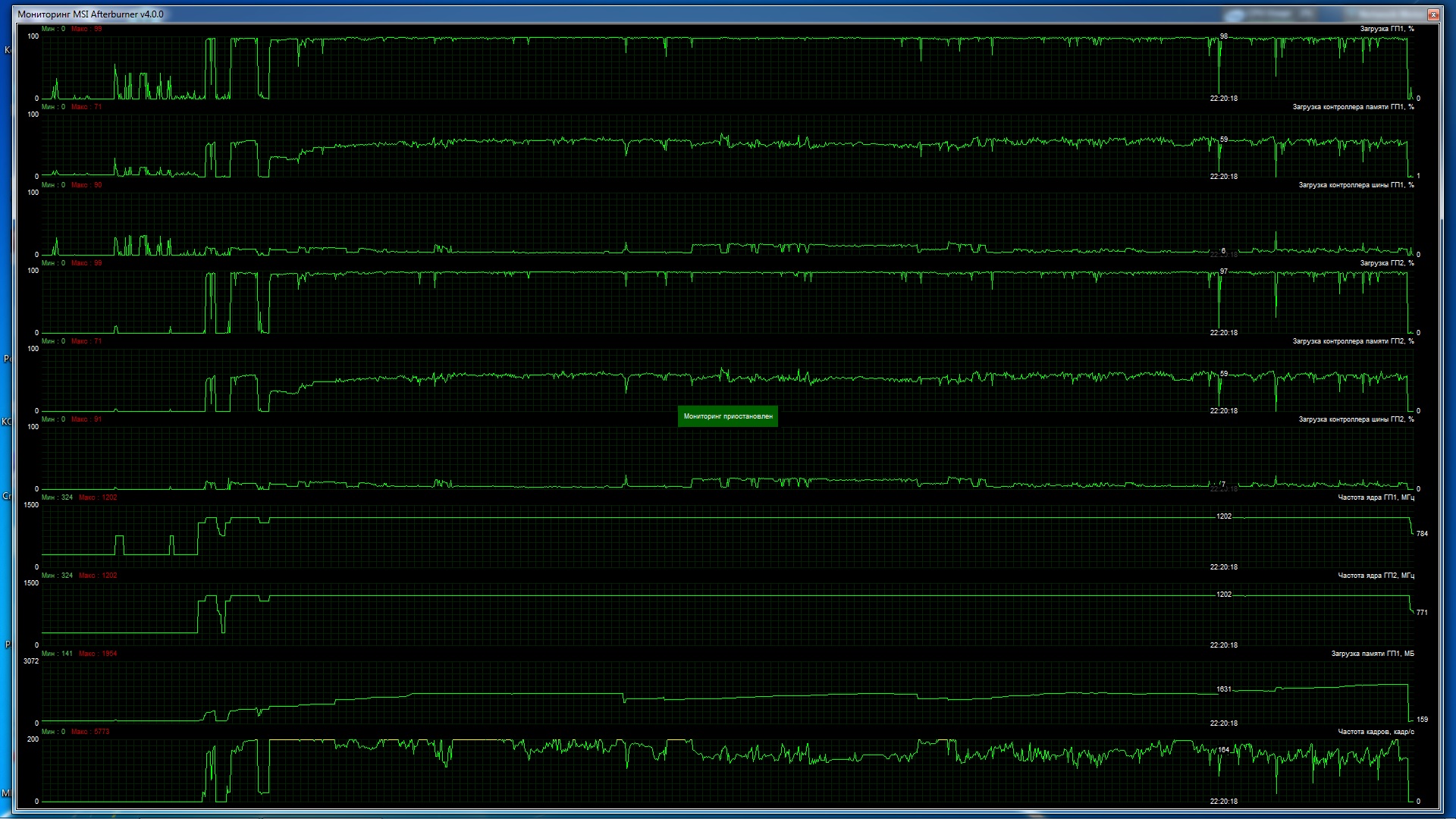Click the 'Загрузка контроллера шины ГП2, %' label
This screenshot has height=819, width=1456.
click(x=1356, y=419)
